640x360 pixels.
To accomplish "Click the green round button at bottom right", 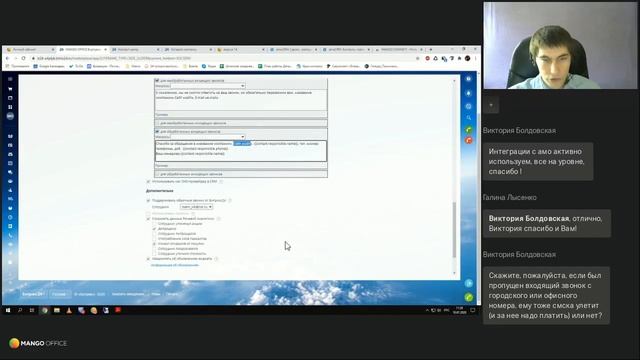I will pos(469,297).
